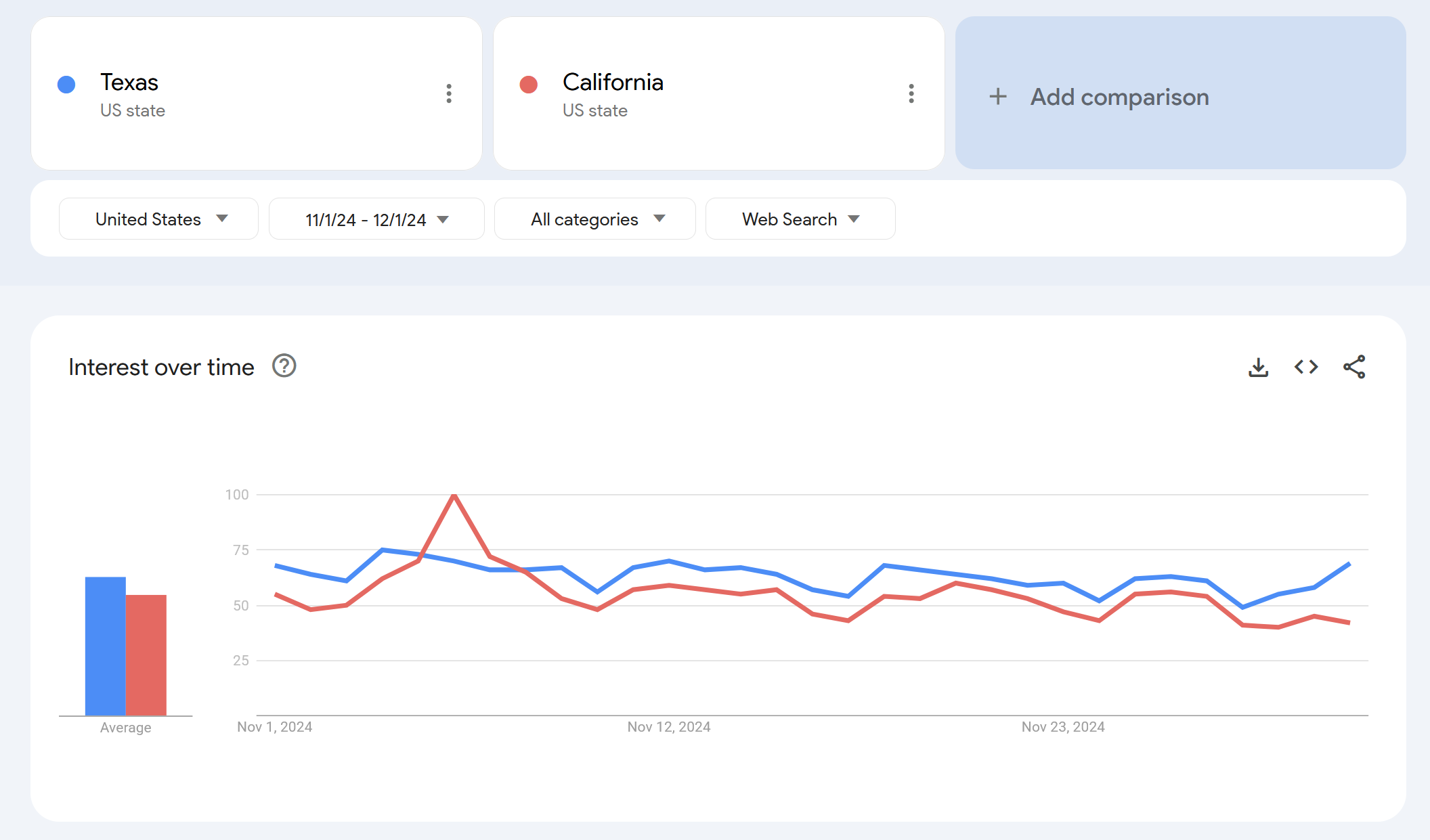Click the red California color dot
The width and height of the screenshot is (1430, 840).
click(529, 85)
